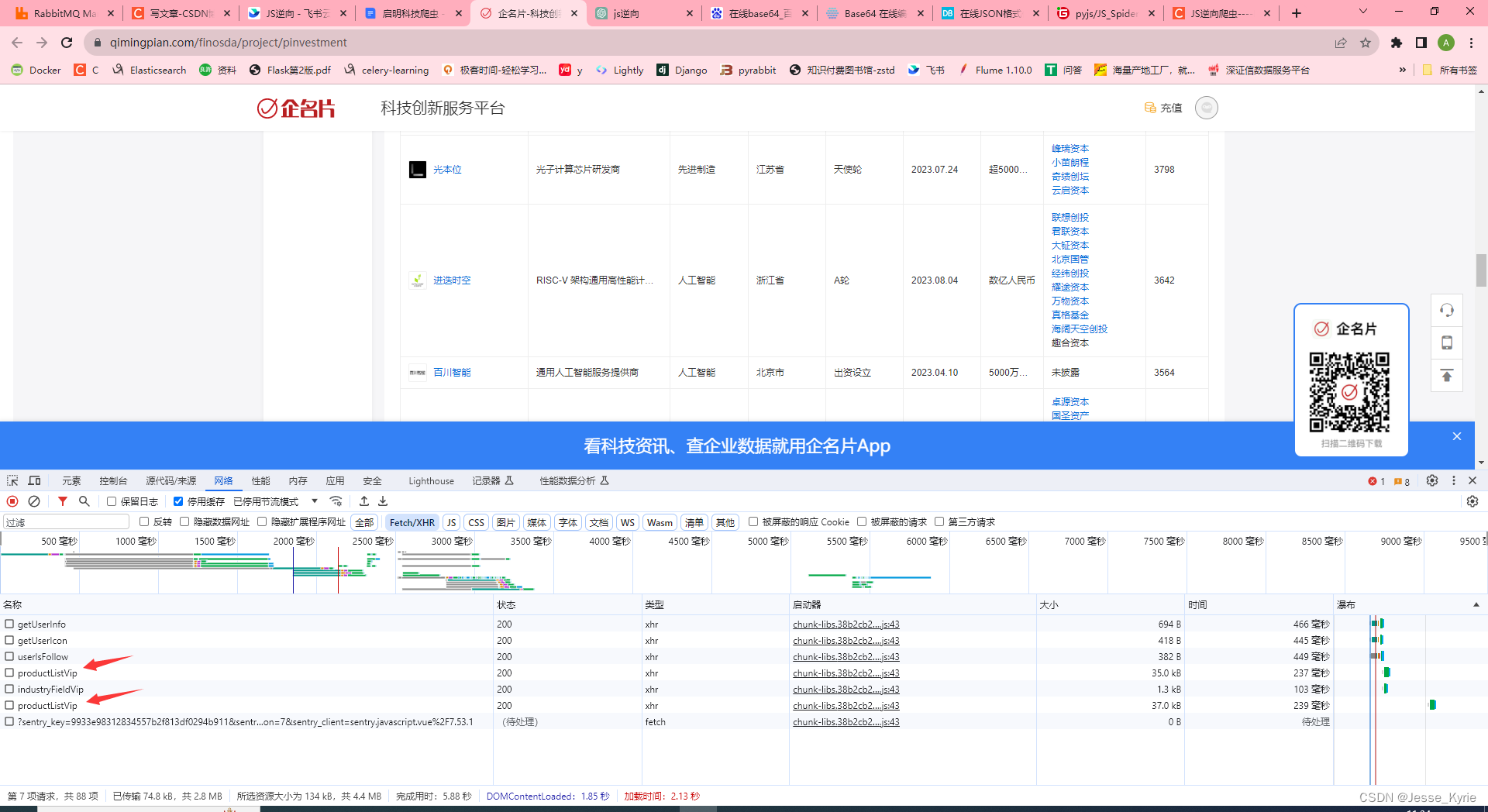Image resolution: width=1488 pixels, height=812 pixels.
Task: Open network conditions wifi icon
Action: point(336,501)
